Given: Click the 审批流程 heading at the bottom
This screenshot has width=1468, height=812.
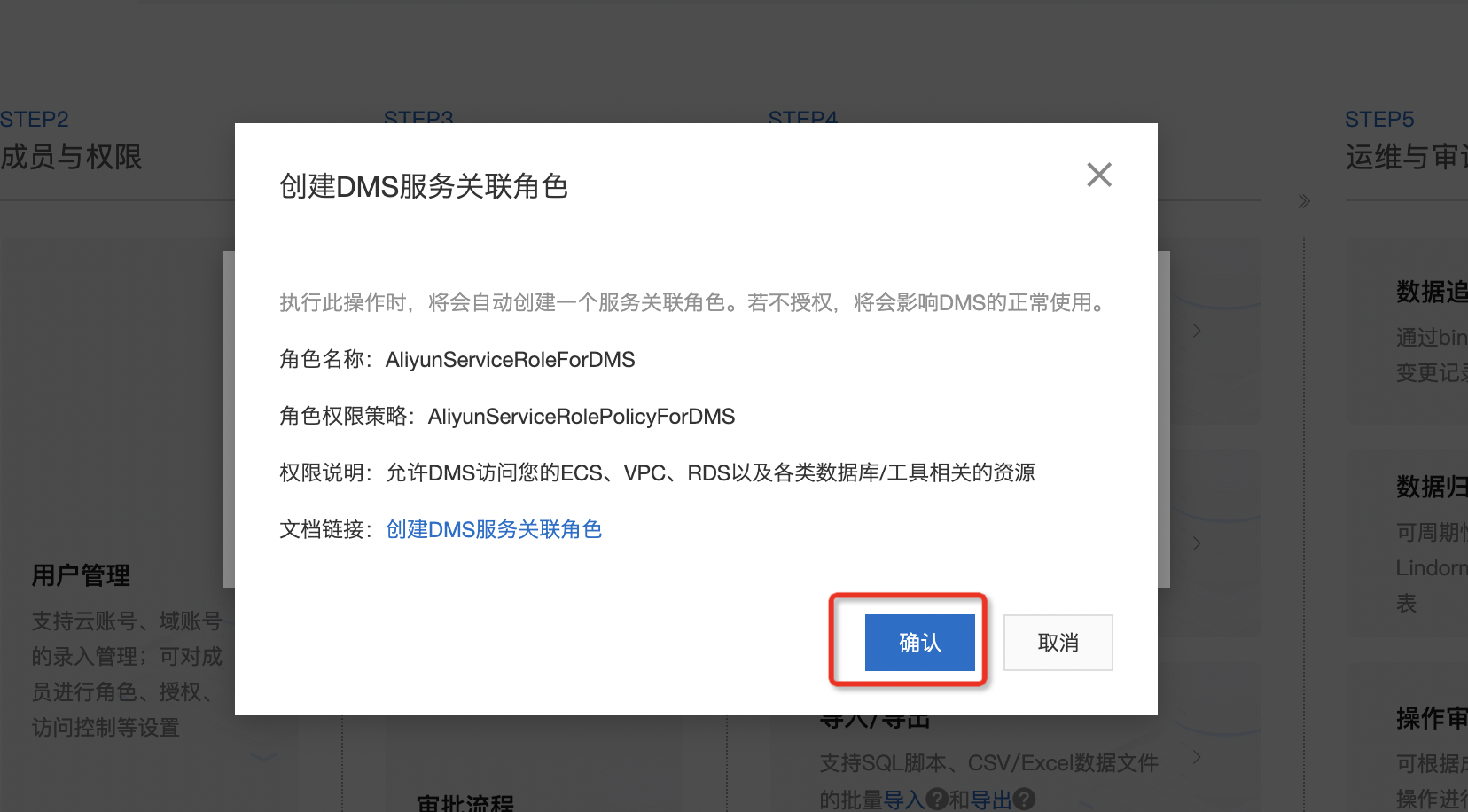Looking at the screenshot, I should tap(465, 803).
